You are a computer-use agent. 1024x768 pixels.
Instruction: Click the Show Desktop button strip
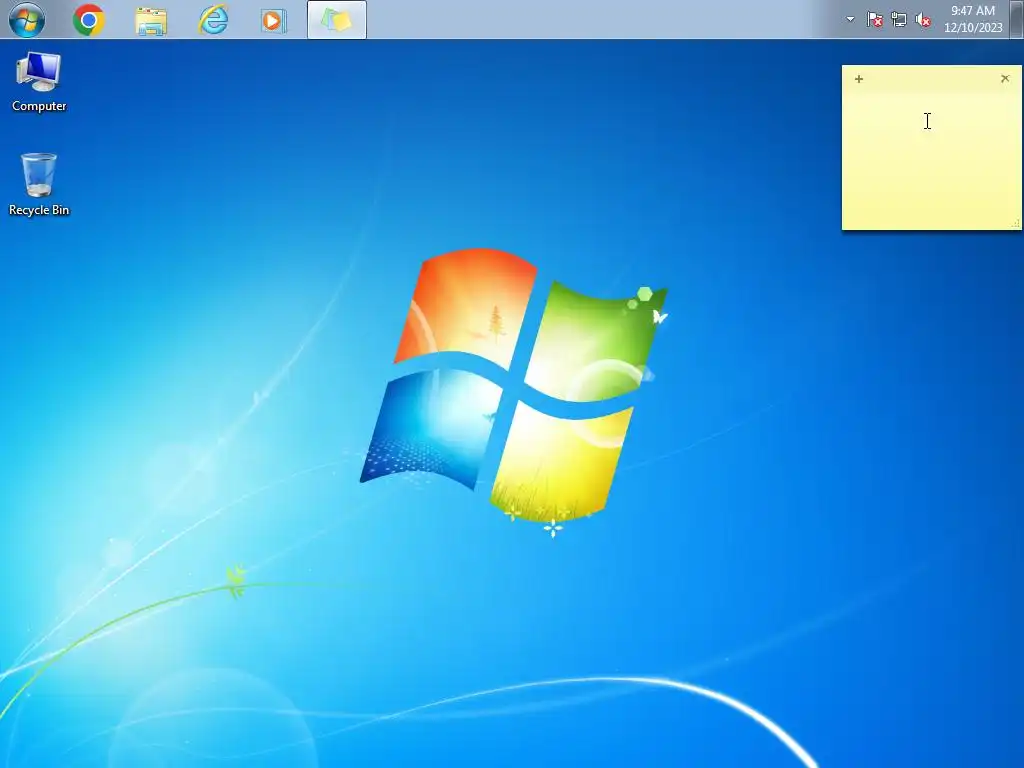(1017, 20)
